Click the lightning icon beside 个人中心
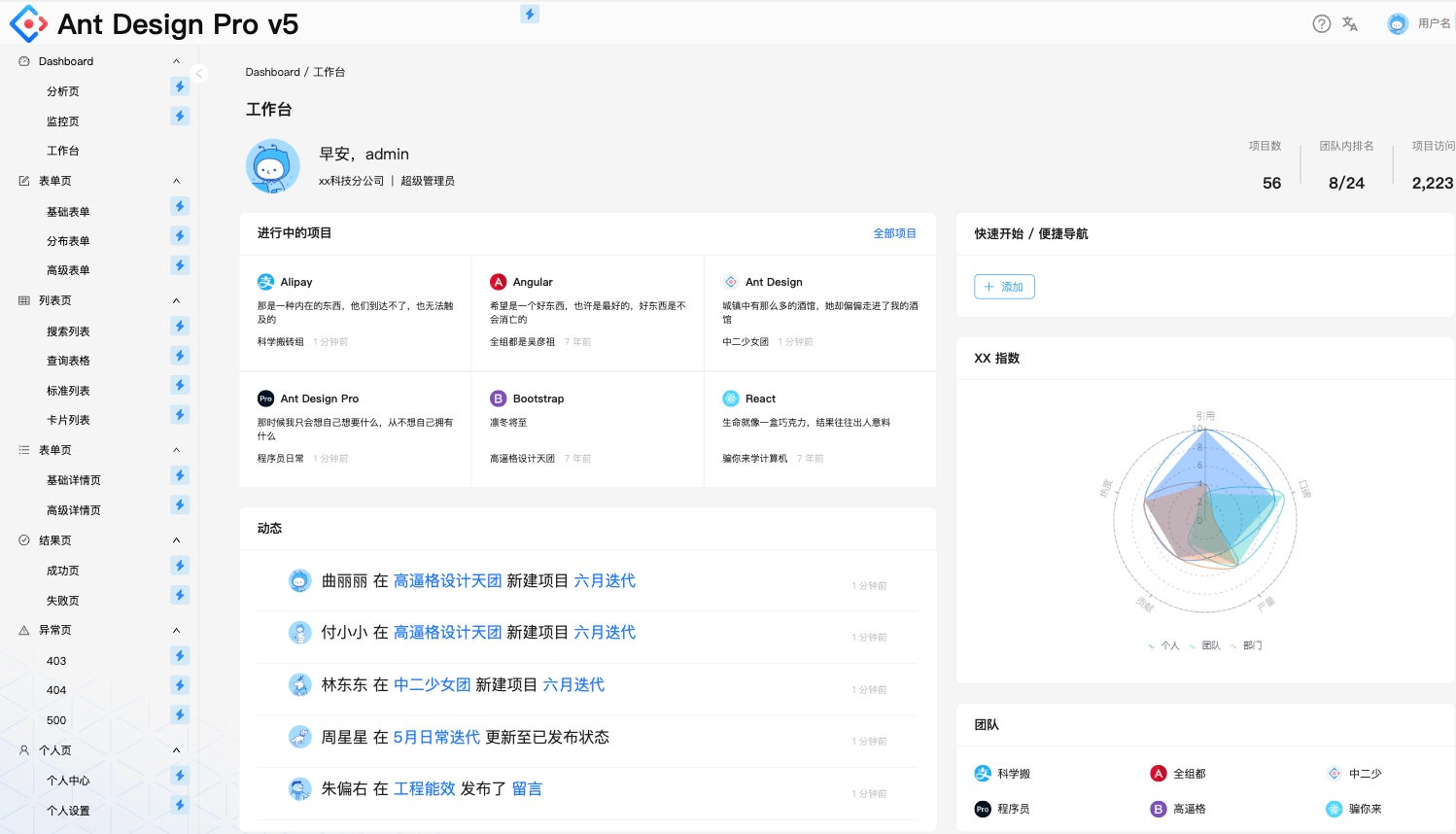The height and width of the screenshot is (834, 1456). 180,775
